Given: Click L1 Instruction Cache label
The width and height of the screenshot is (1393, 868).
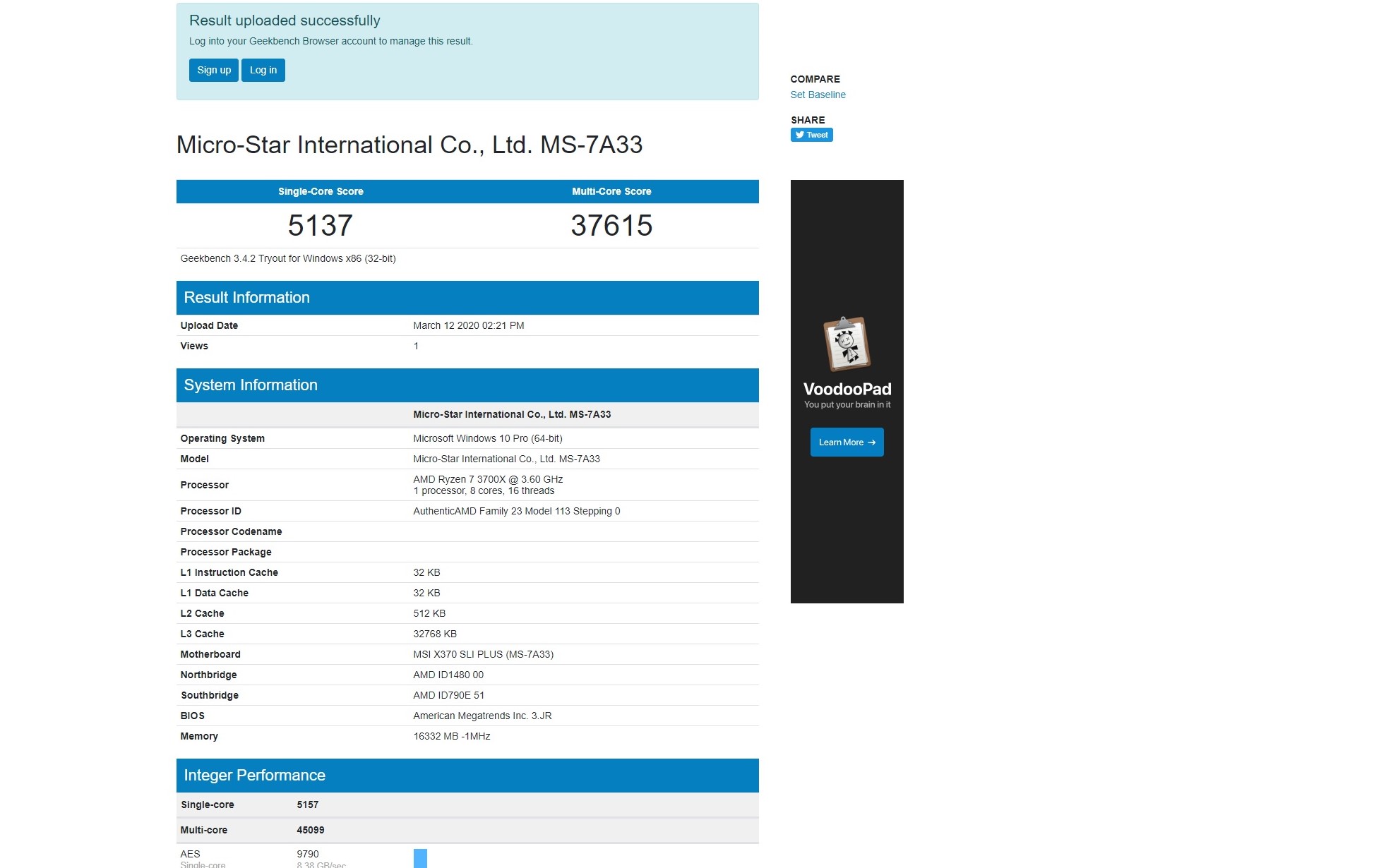Looking at the screenshot, I should pyautogui.click(x=229, y=572).
